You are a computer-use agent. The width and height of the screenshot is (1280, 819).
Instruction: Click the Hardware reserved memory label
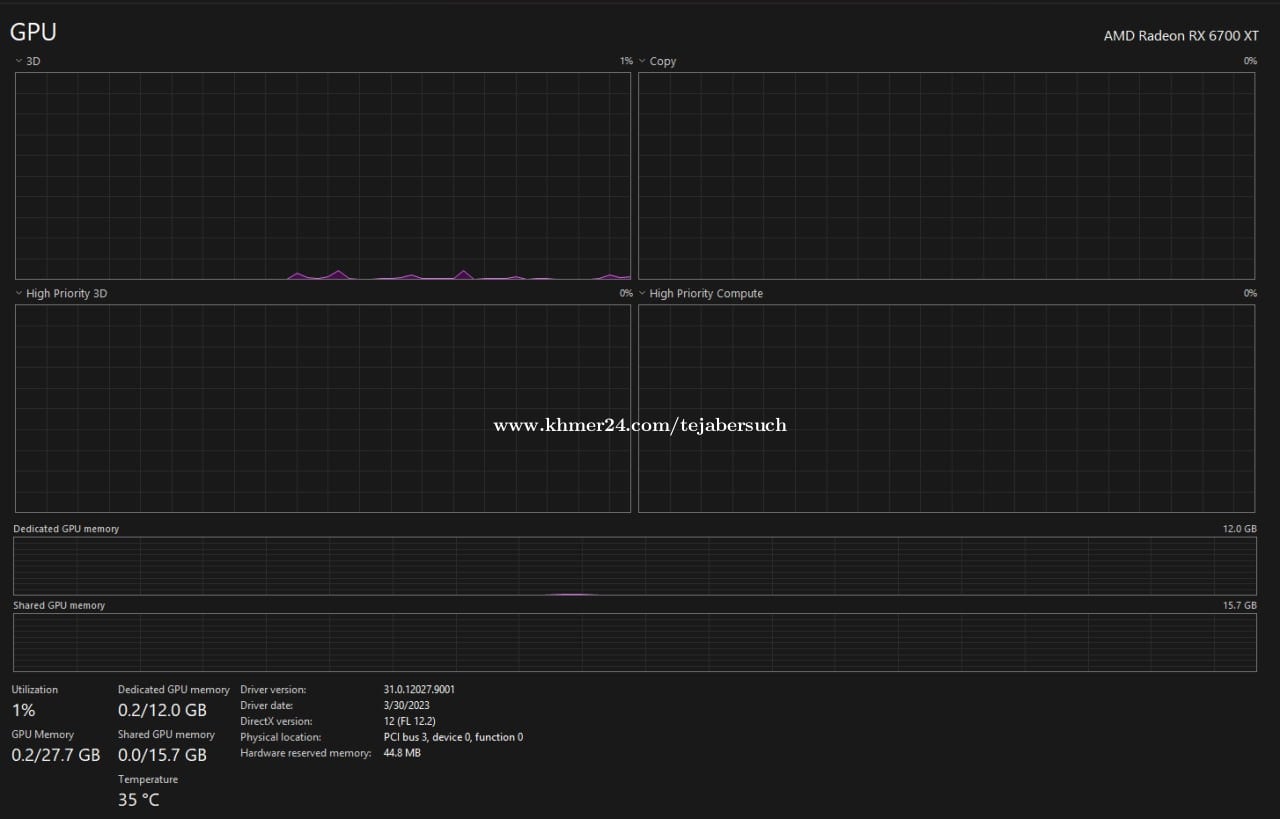(x=306, y=753)
